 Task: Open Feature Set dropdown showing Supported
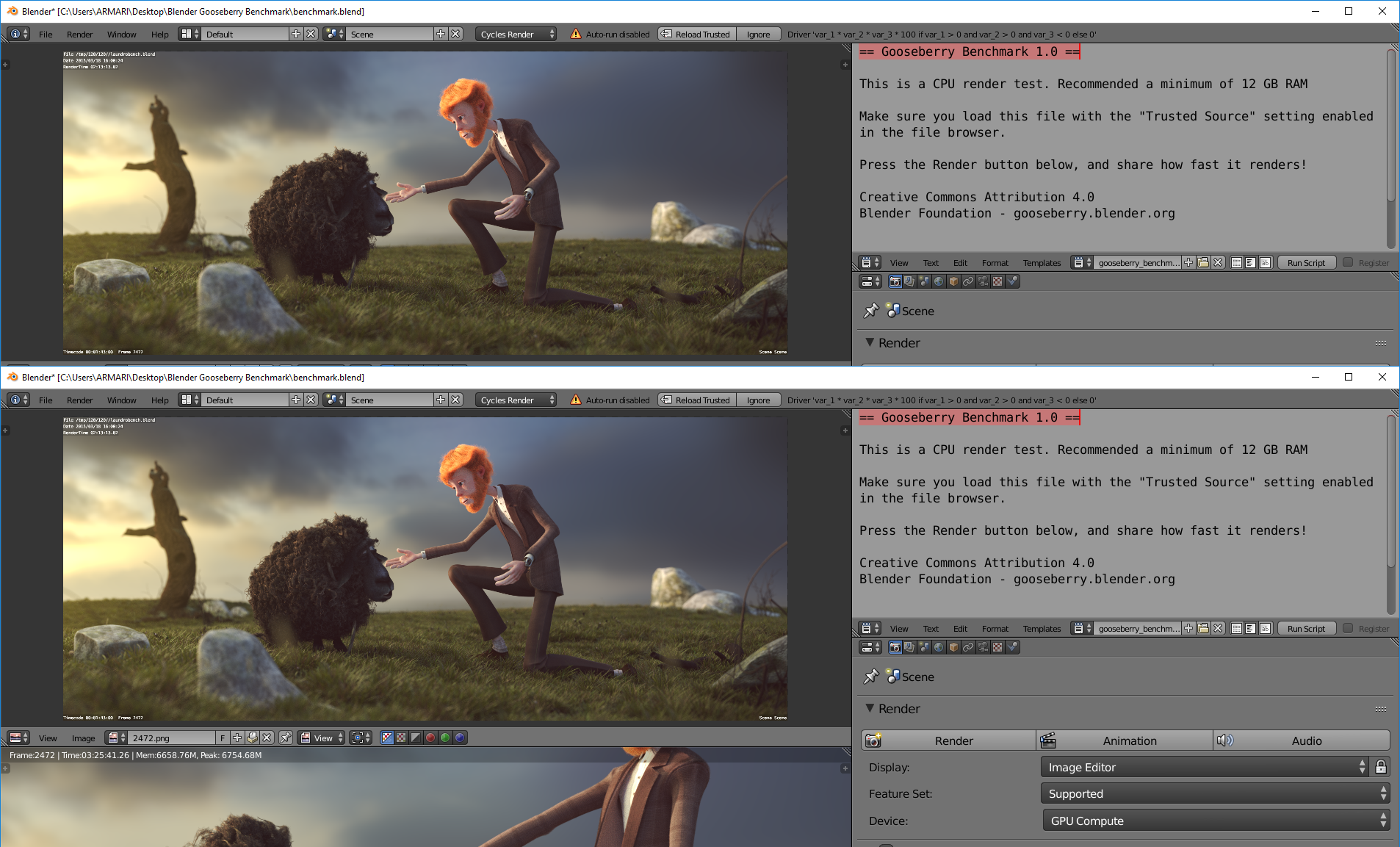(x=1215, y=793)
